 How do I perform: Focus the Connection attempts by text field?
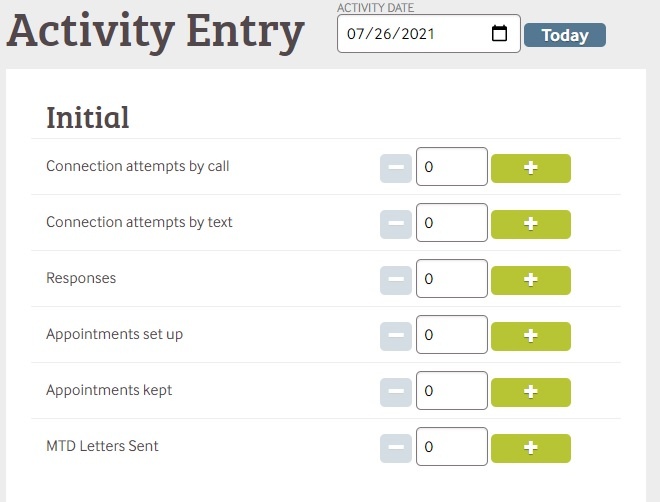tap(451, 224)
